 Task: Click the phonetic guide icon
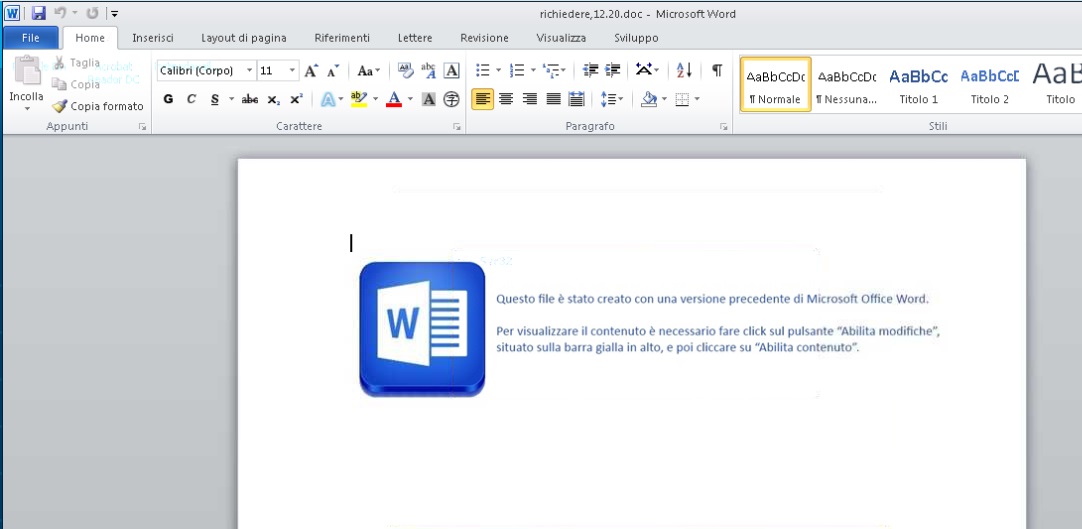coord(429,70)
